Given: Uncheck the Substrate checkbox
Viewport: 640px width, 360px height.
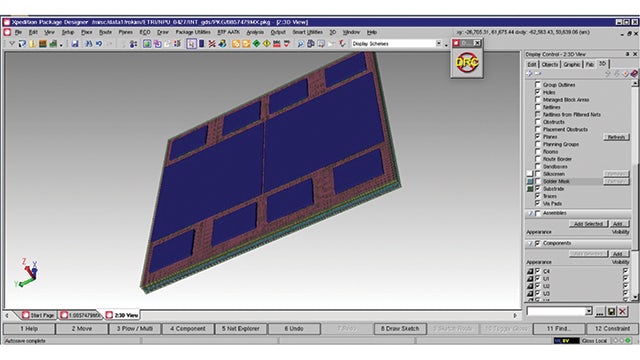Looking at the screenshot, I should point(538,188).
